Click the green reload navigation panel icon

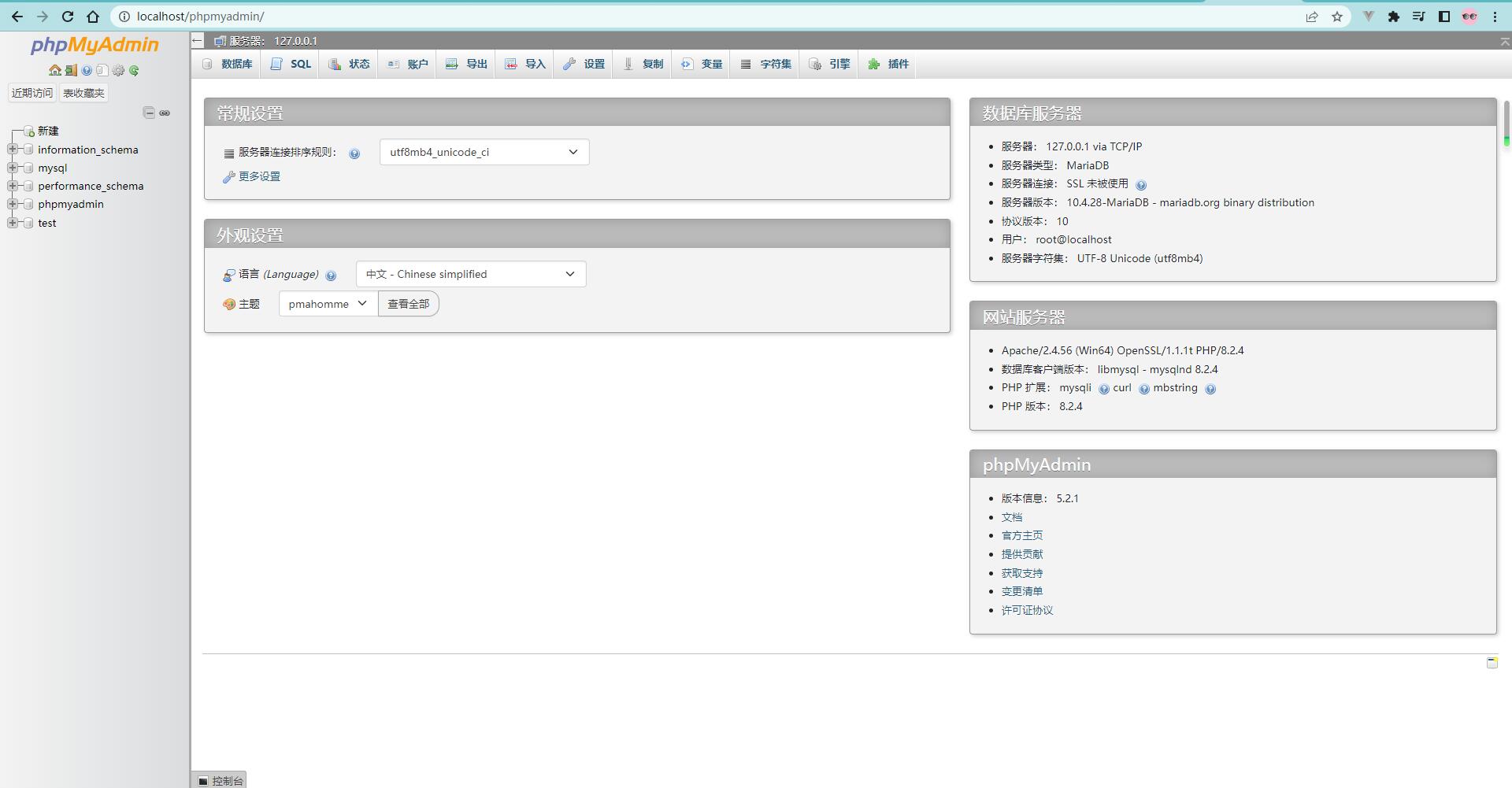click(x=134, y=71)
